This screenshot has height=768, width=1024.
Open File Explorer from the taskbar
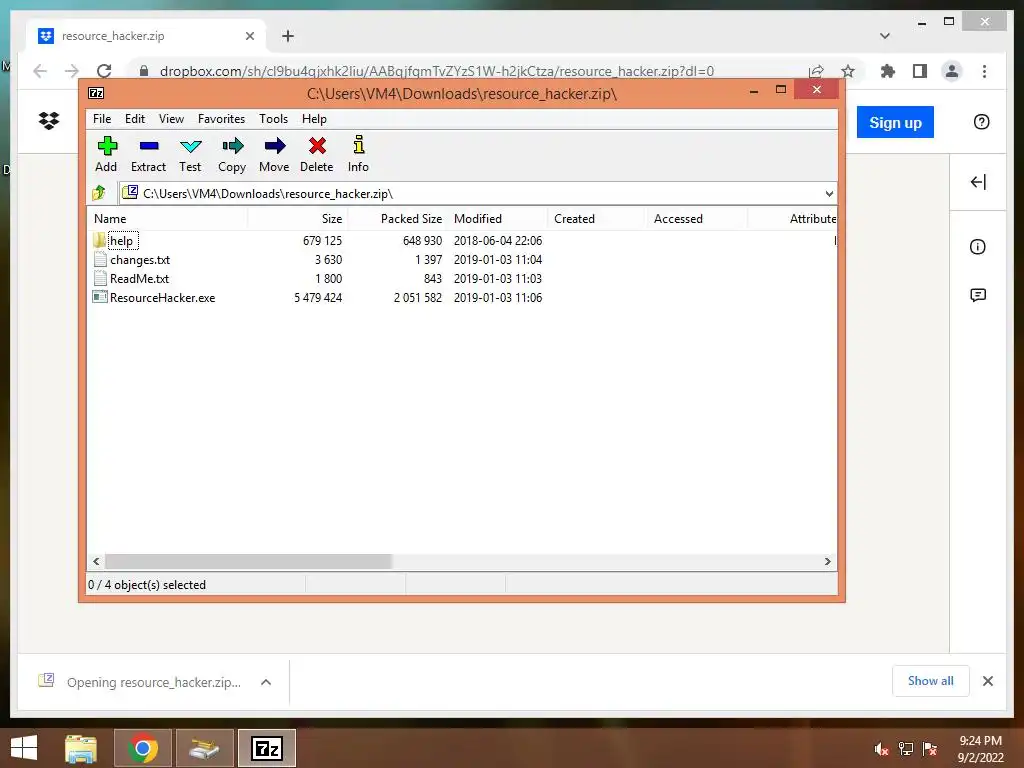click(x=80, y=748)
